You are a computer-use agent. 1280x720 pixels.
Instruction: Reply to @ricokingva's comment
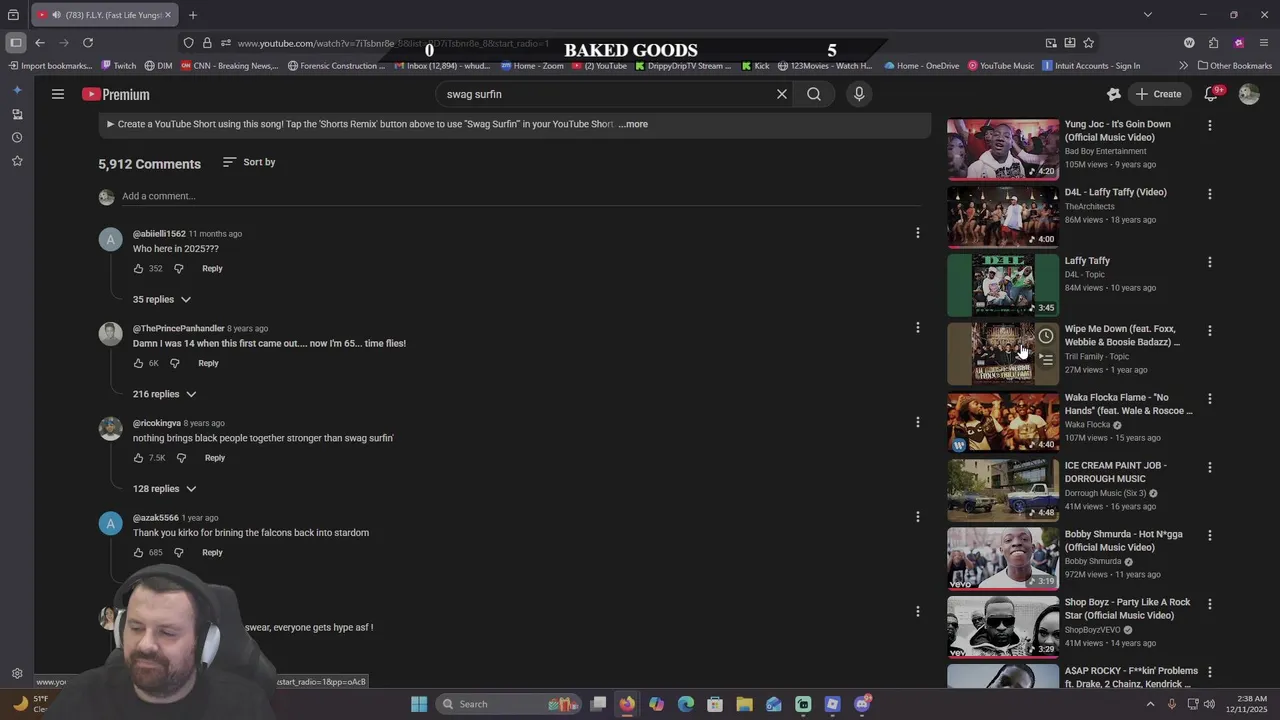215,458
